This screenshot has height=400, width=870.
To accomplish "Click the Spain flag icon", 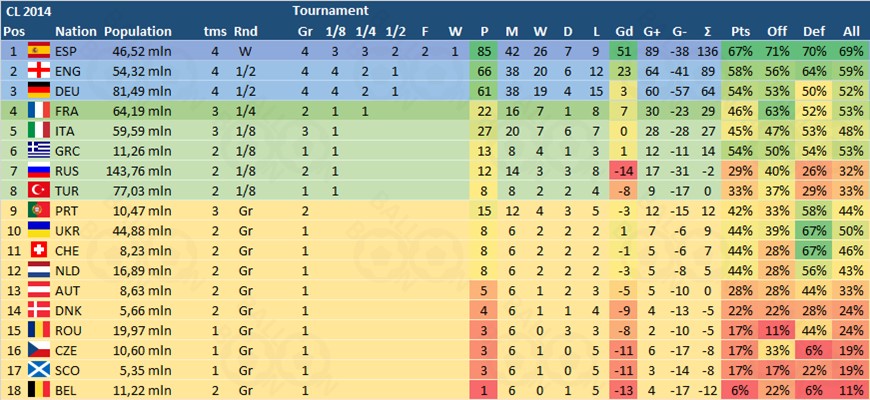I will point(38,49).
